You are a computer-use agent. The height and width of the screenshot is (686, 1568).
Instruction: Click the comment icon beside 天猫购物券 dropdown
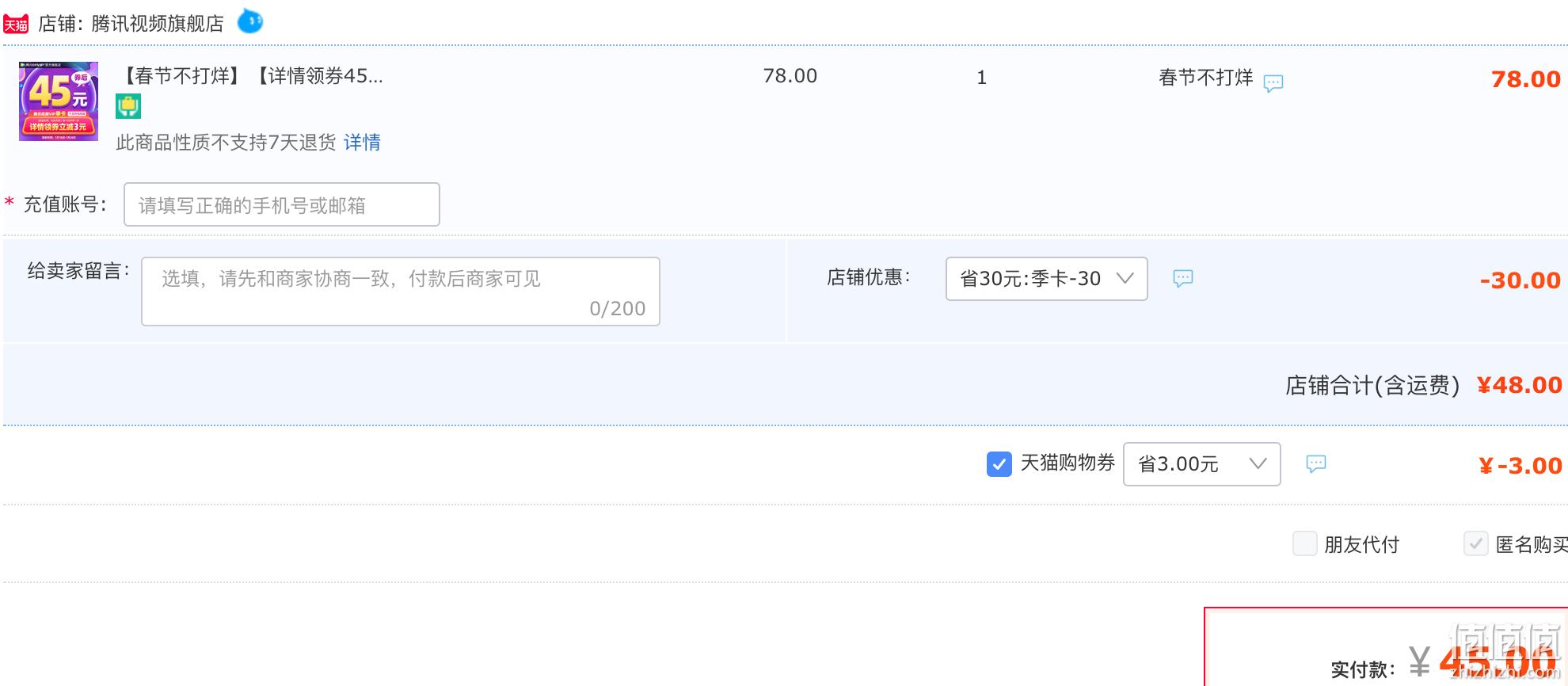coord(1316,463)
